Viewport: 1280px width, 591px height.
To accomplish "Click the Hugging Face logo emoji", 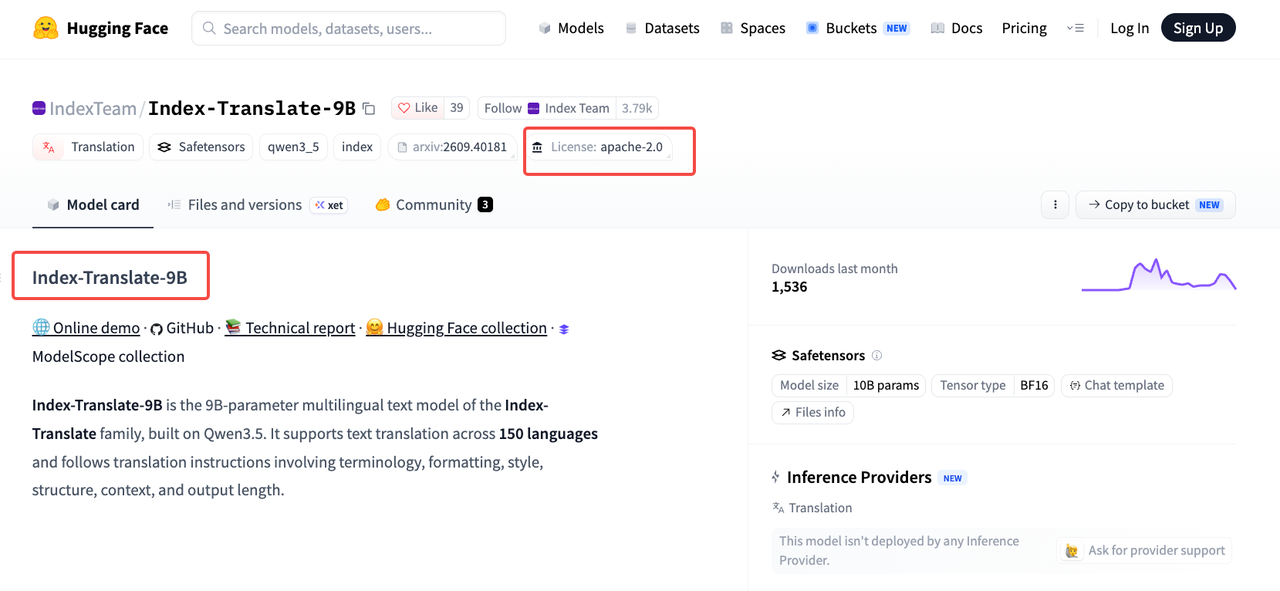I will click(45, 28).
